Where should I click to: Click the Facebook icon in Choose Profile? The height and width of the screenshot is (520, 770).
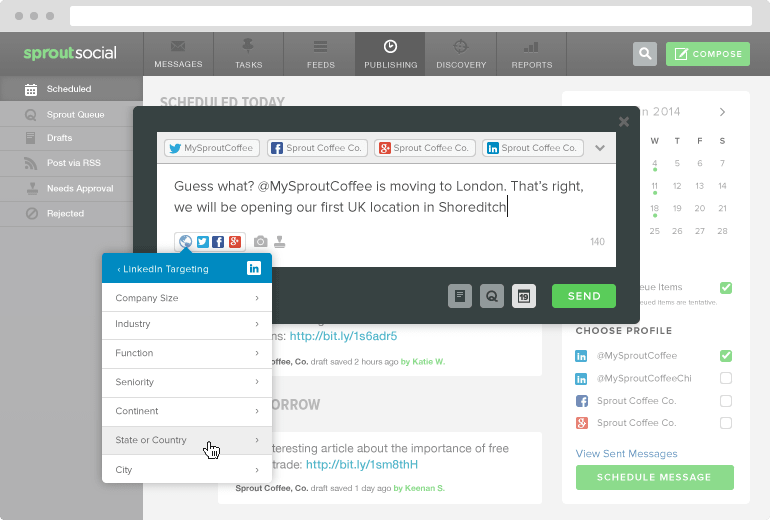pyautogui.click(x=581, y=401)
